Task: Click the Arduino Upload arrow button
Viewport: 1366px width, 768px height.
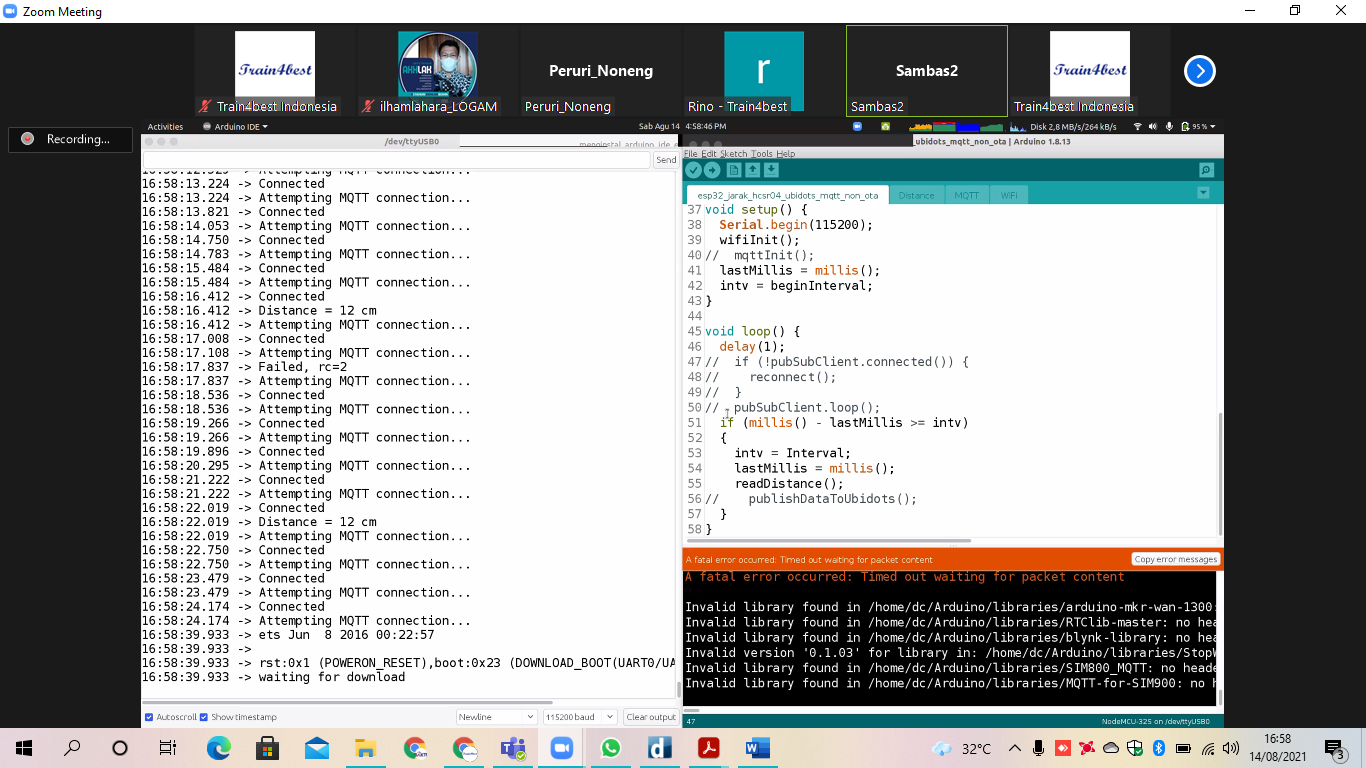Action: click(712, 171)
